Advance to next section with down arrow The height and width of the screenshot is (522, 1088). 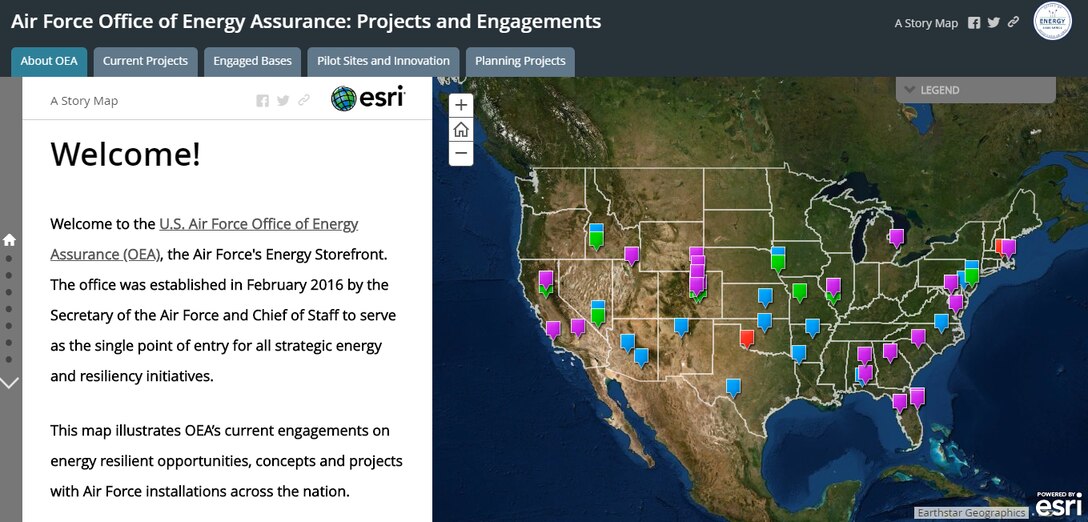click(9, 382)
